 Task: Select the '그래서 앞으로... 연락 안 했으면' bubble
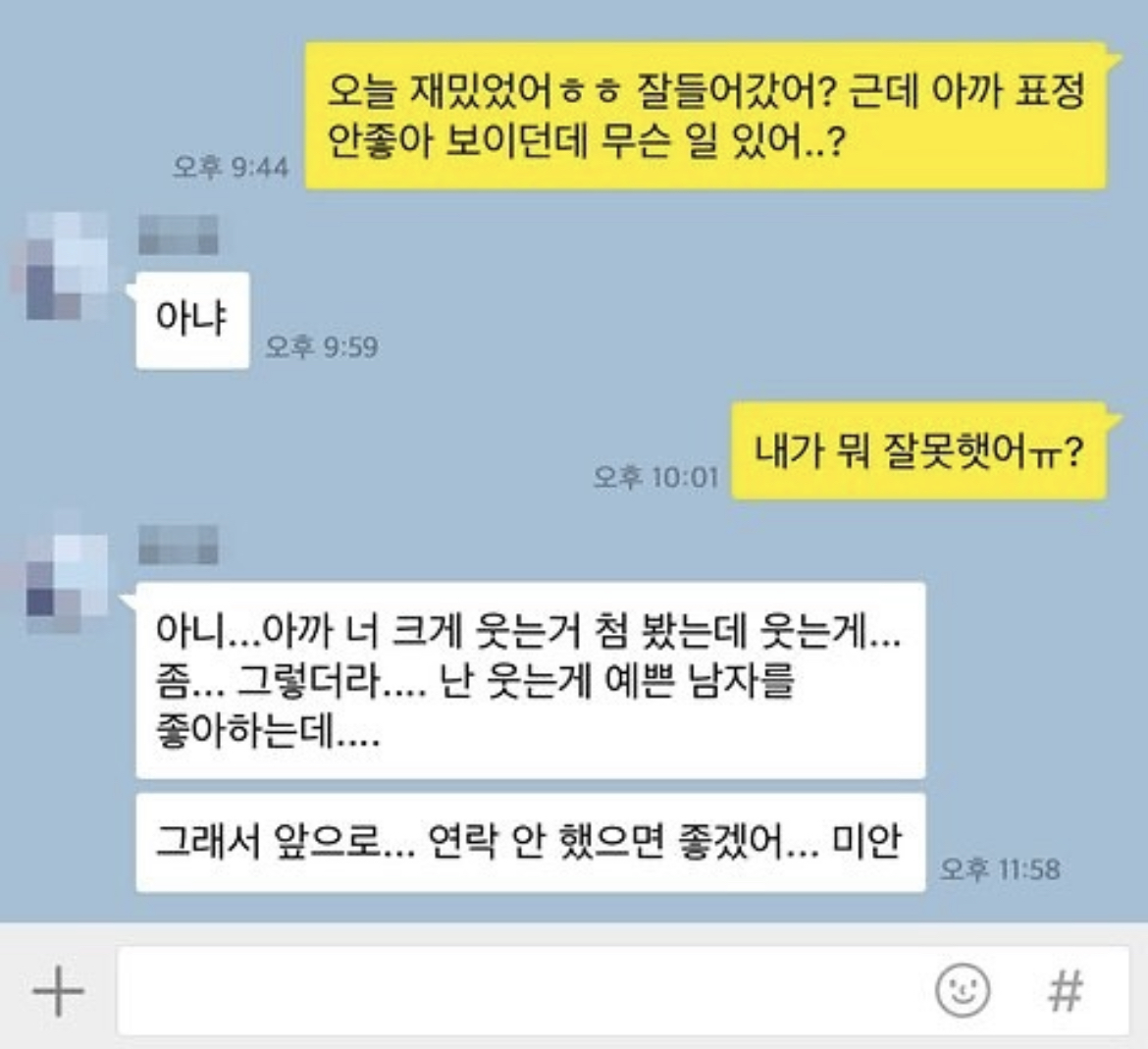(x=531, y=843)
